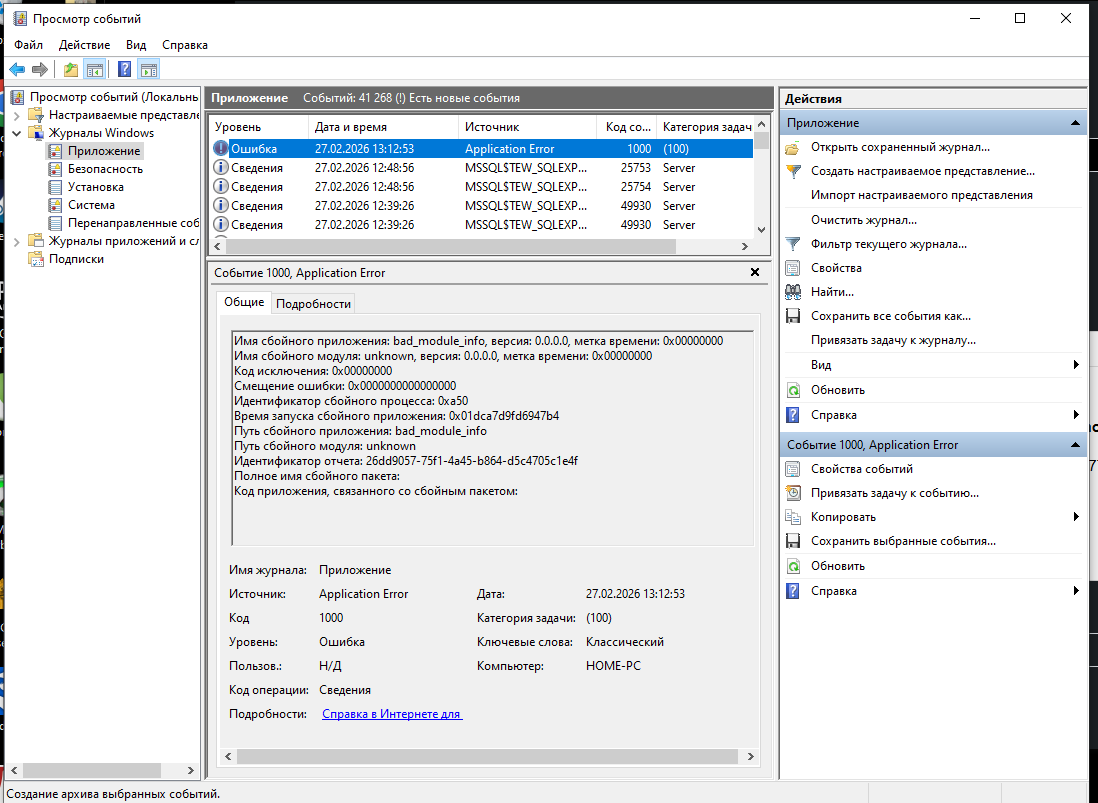Click 'Очистить журнал...' in the Actions pane

click(x=863, y=220)
